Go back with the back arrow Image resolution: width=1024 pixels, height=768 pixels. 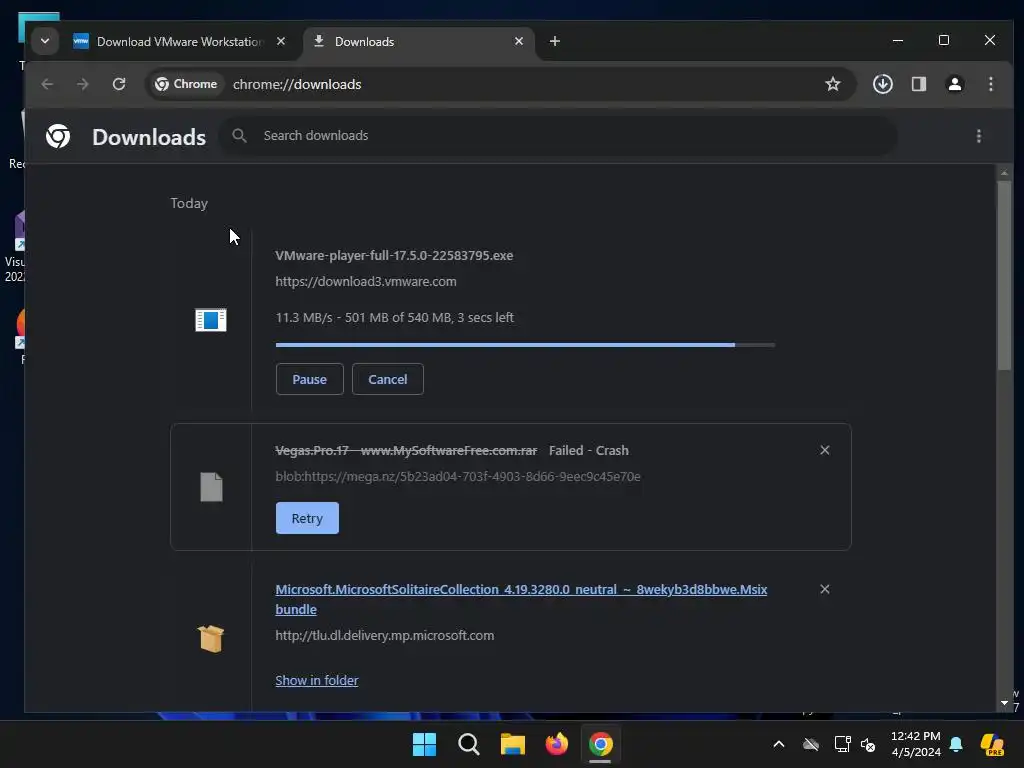tap(47, 84)
